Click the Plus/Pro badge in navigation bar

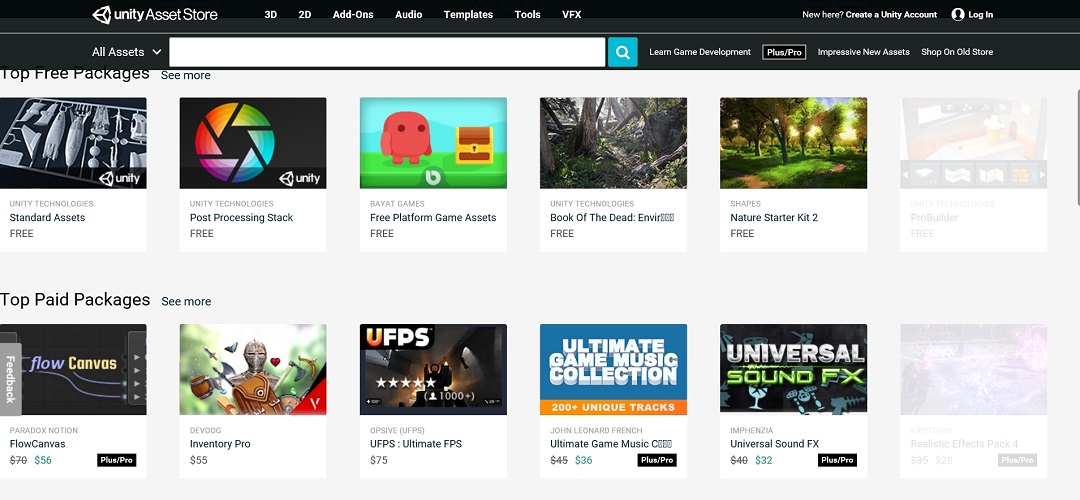pos(784,52)
